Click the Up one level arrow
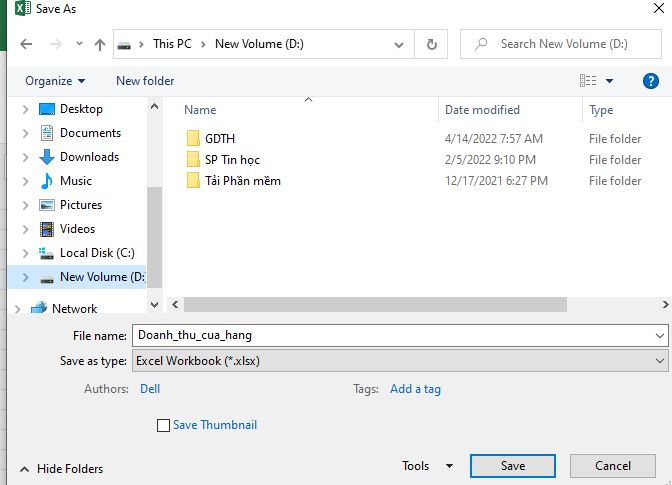The image size is (672, 485). pos(99,45)
